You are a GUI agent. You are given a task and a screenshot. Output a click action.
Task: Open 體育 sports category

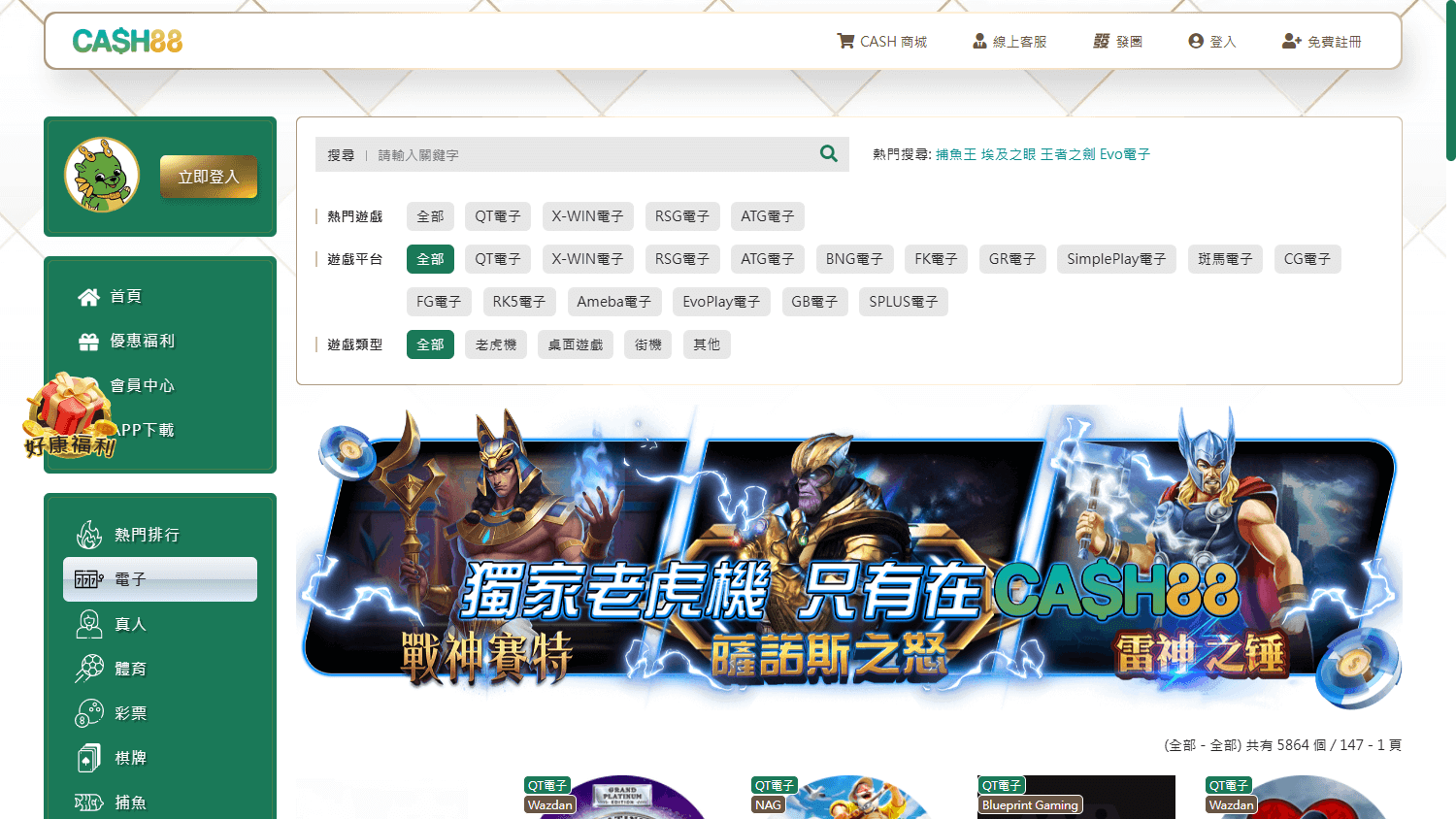pyautogui.click(x=160, y=669)
